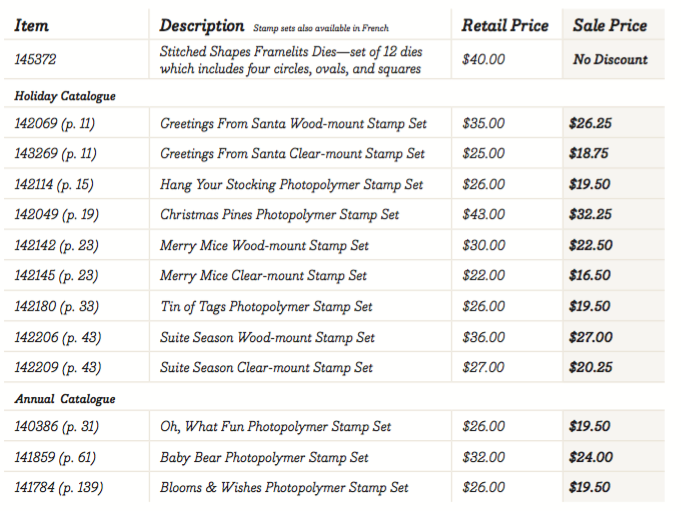Click the Holiday Catalogue section heading
The image size is (681, 511).
[65, 96]
